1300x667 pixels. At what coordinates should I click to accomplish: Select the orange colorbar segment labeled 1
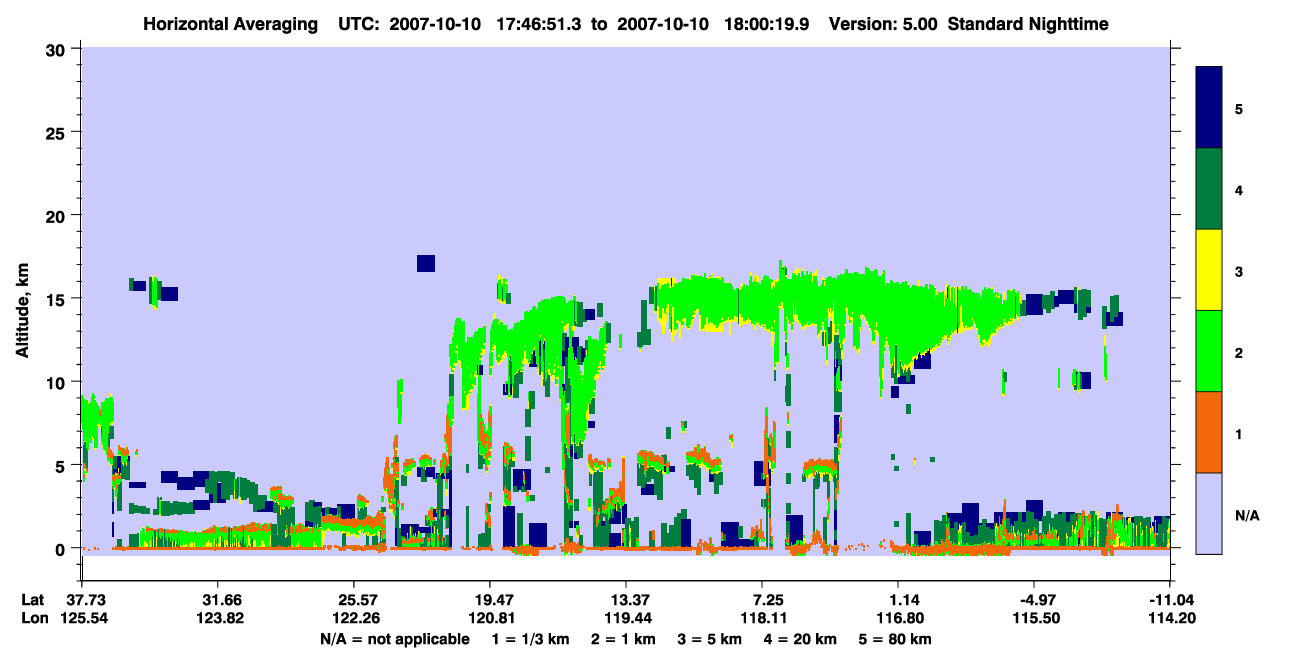[x=1209, y=432]
